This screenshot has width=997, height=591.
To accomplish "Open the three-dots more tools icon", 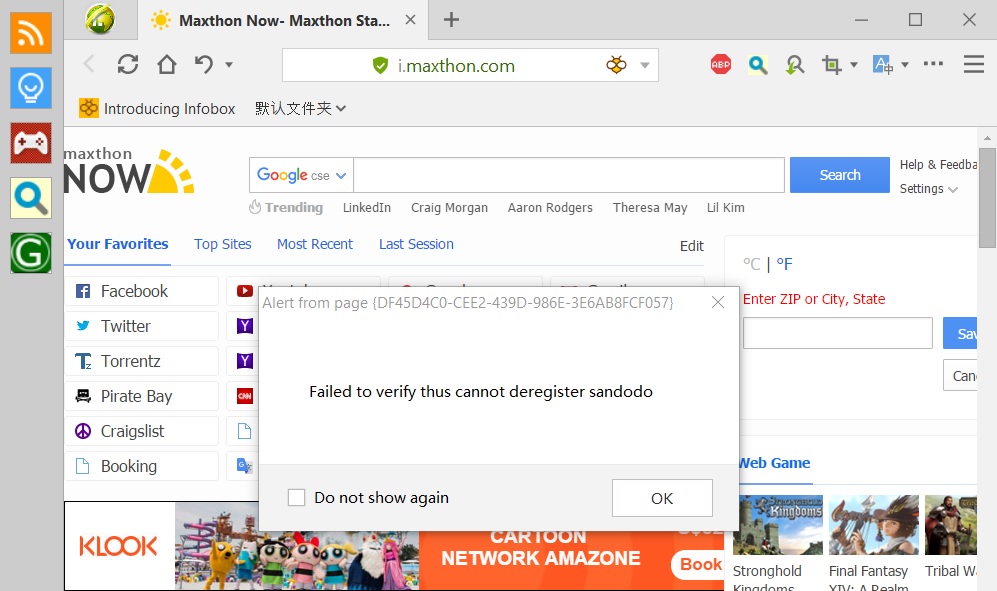I will (x=933, y=64).
